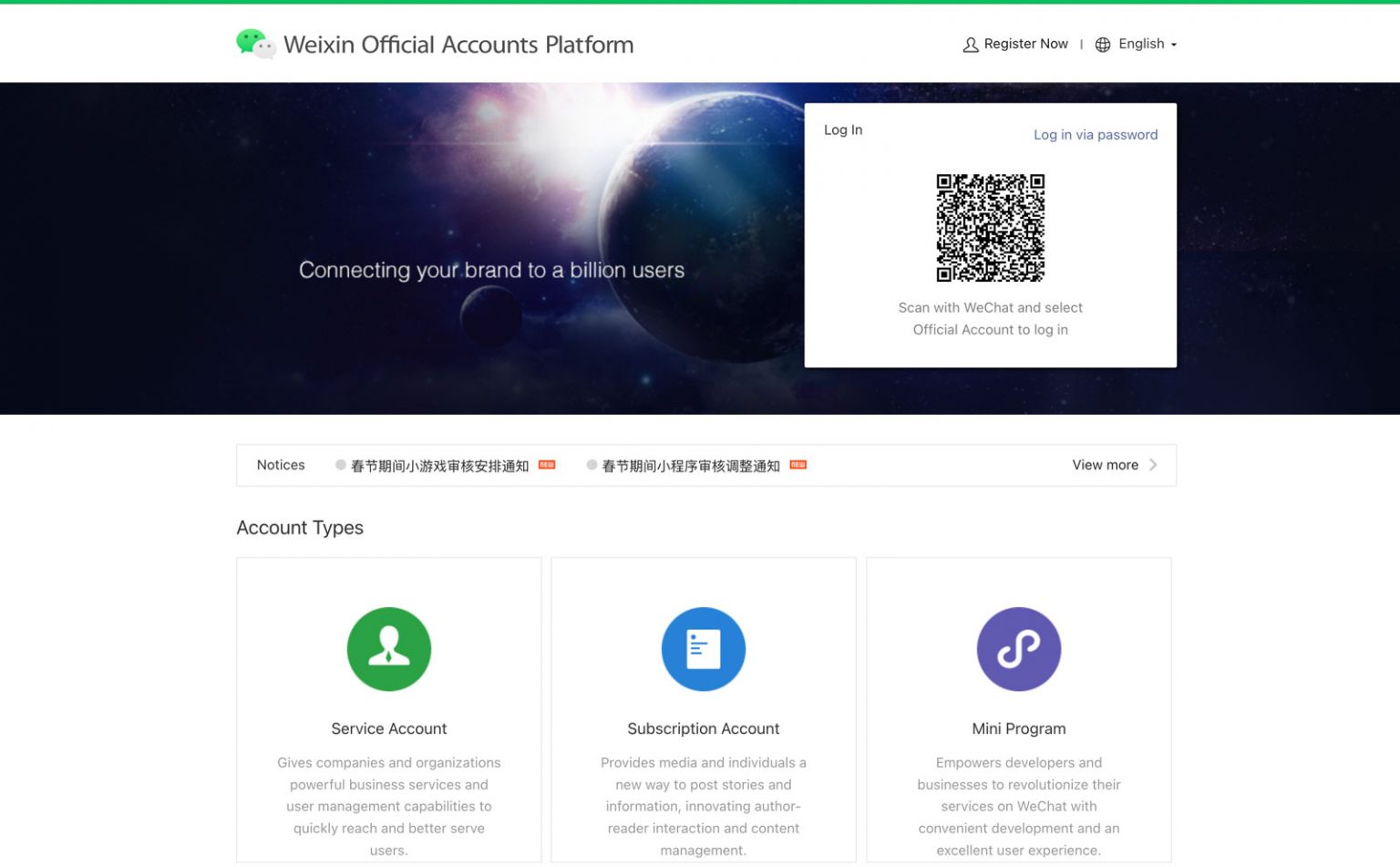Select the purple Mini Program icon

(1018, 649)
